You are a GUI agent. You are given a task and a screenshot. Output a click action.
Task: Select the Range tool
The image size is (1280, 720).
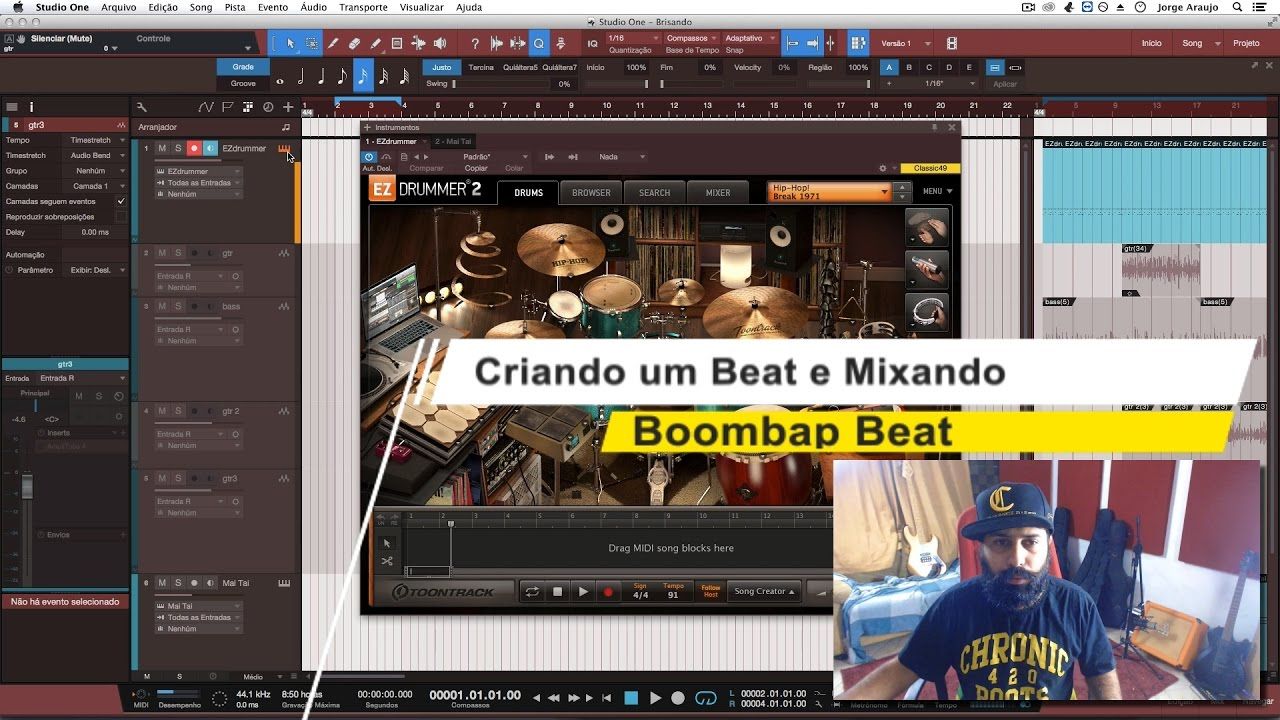[x=312, y=44]
